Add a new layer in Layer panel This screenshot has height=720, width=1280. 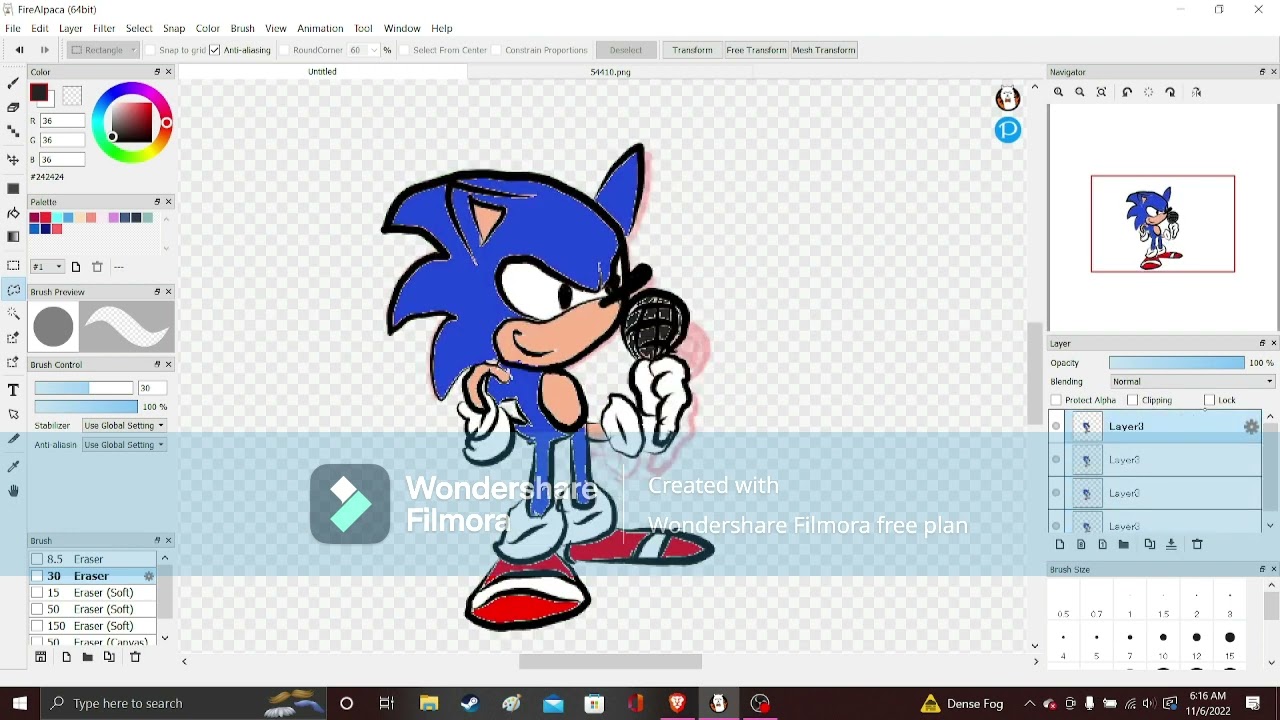[x=1060, y=545]
